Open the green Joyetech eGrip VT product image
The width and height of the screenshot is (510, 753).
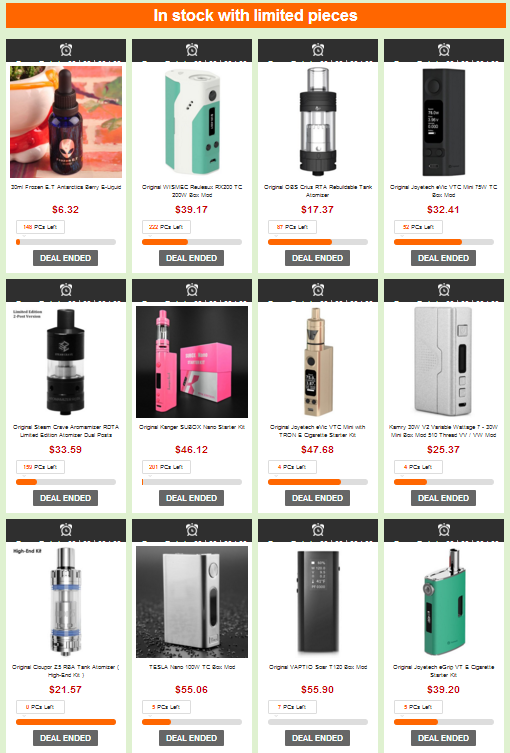point(444,602)
